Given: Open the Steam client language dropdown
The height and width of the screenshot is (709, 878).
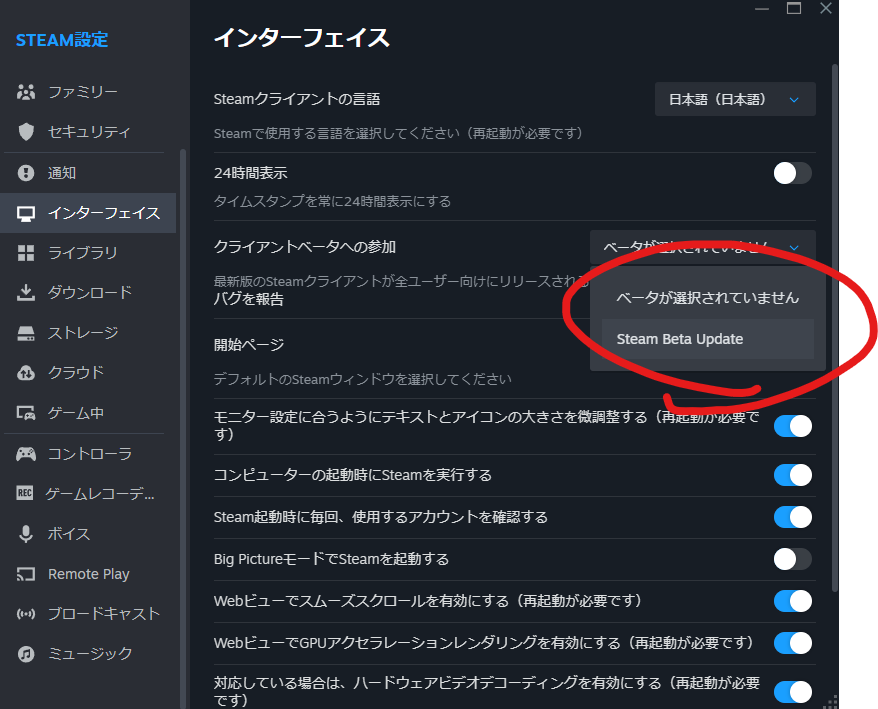Looking at the screenshot, I should (x=735, y=100).
